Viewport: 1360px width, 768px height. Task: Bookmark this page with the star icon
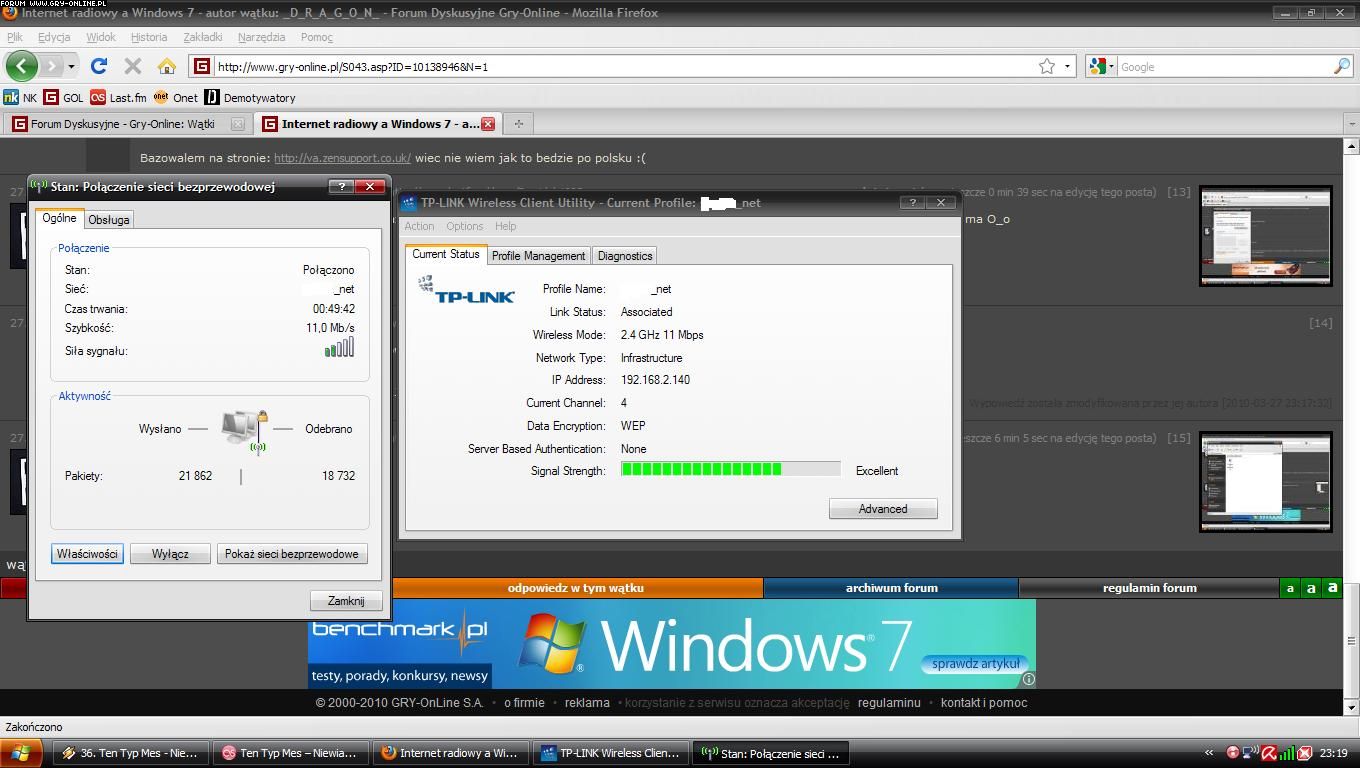(x=1047, y=66)
